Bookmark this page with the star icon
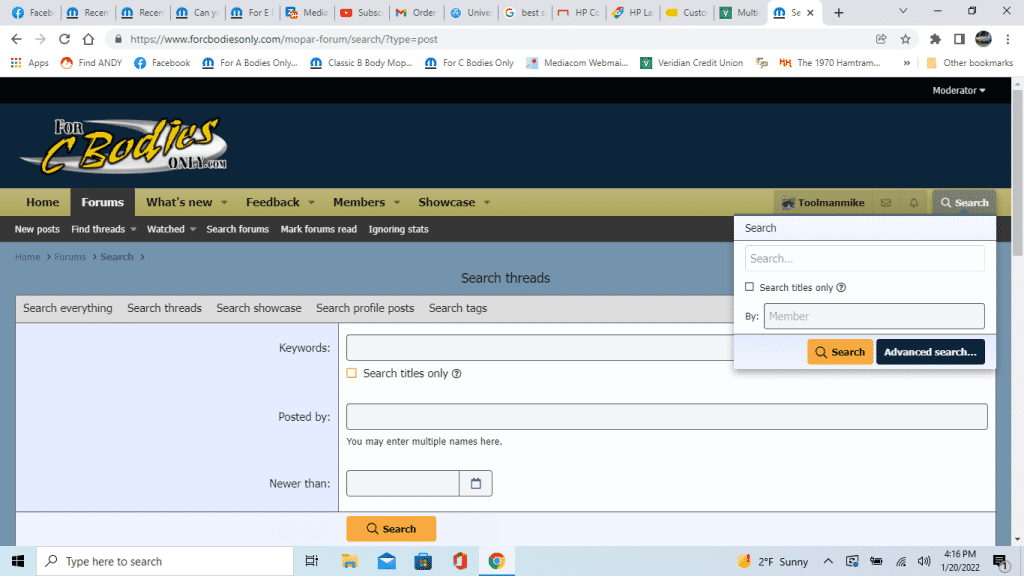The image size is (1024, 576). (905, 39)
